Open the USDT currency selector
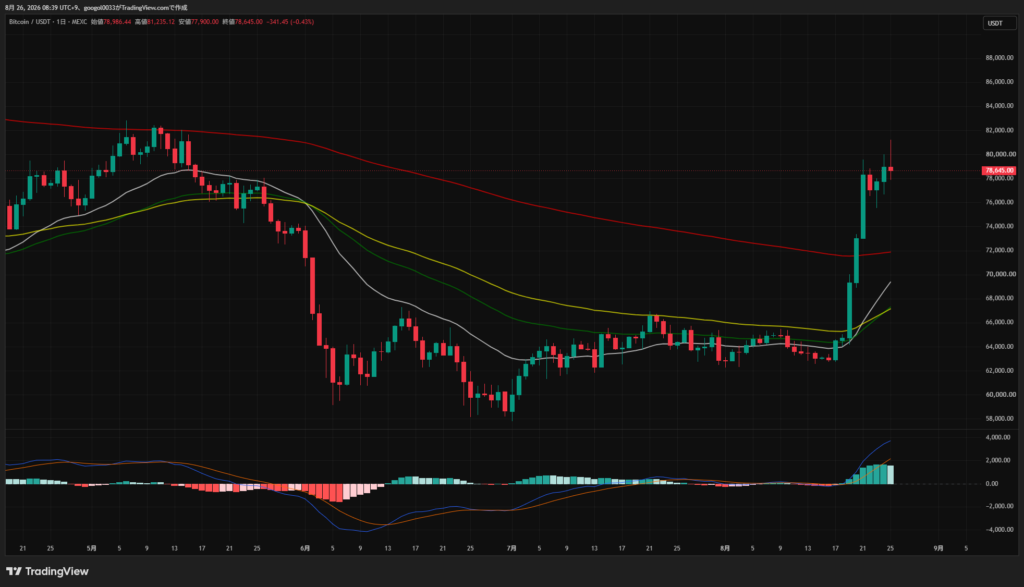Viewport: 1024px width, 587px height. click(x=999, y=23)
